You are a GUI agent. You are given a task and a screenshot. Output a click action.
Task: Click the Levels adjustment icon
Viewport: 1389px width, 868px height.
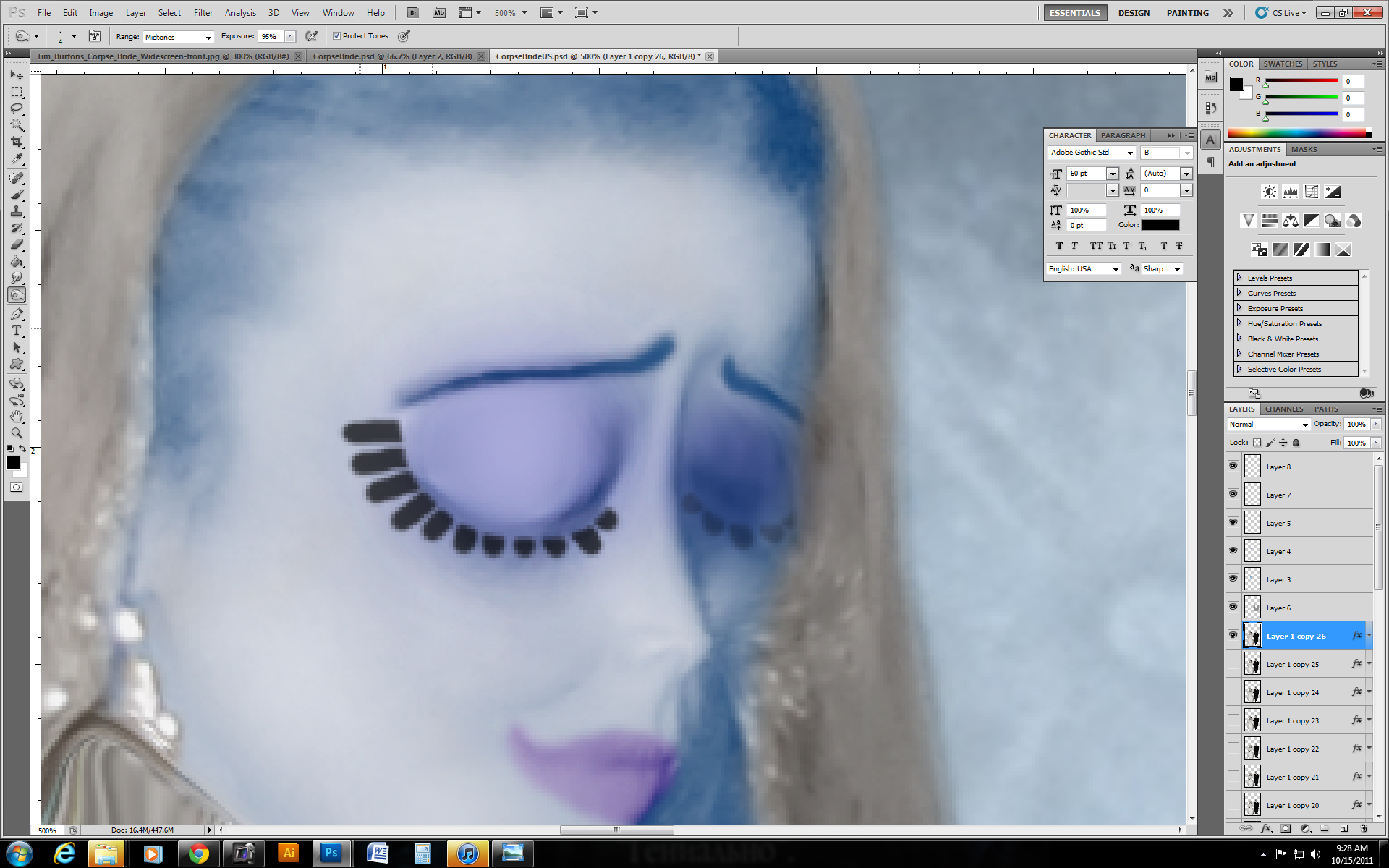(x=1290, y=192)
